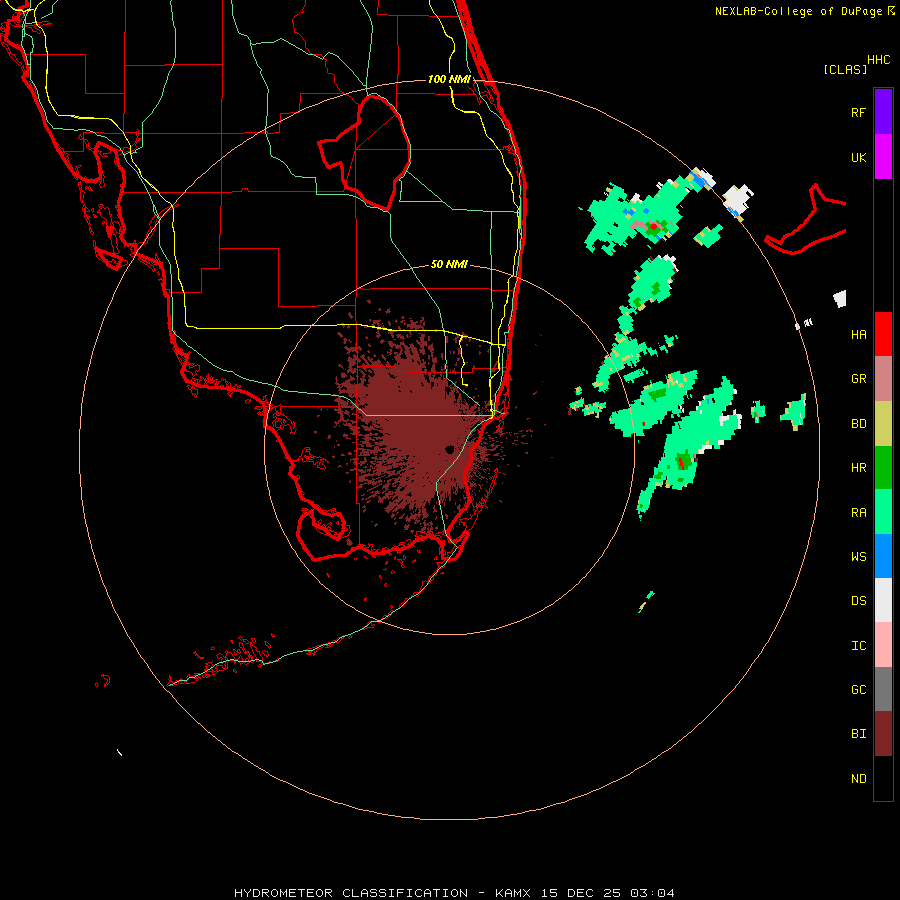The width and height of the screenshot is (900, 900).
Task: Click the 'BI' legend label
Action: (x=858, y=734)
